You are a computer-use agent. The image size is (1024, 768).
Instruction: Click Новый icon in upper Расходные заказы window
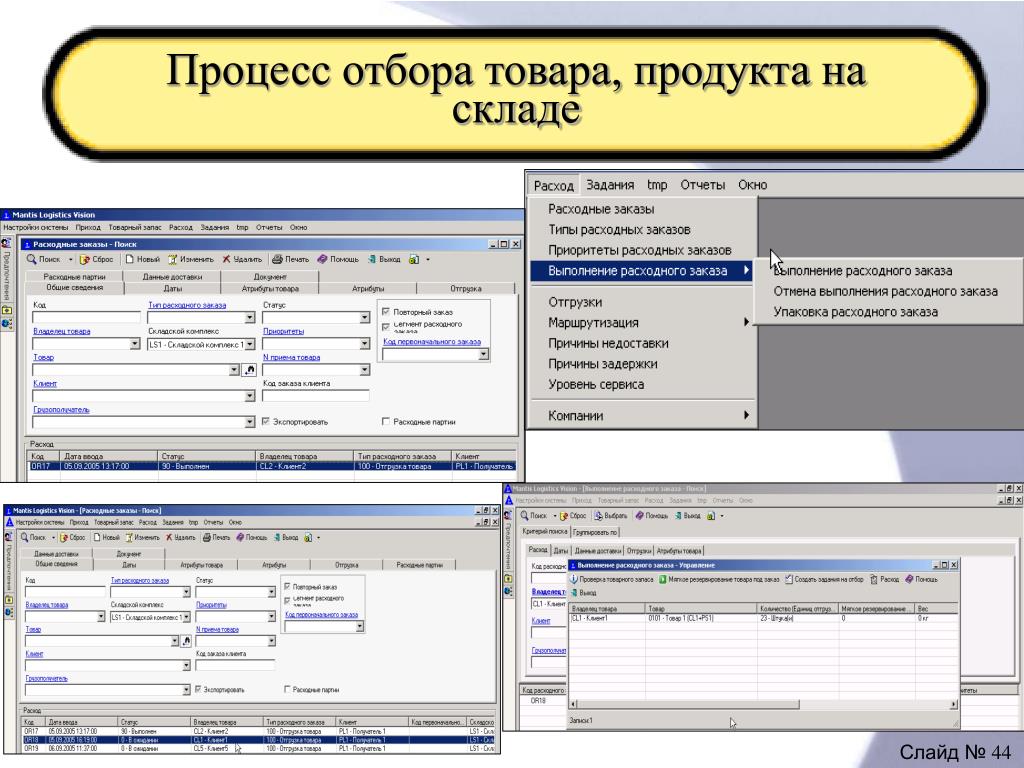tap(130, 259)
